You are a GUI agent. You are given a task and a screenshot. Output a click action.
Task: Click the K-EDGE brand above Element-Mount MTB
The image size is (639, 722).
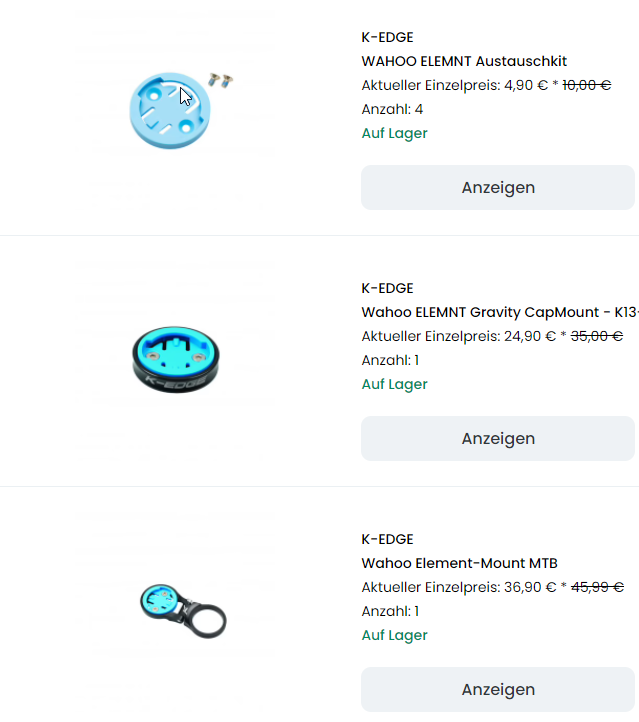tap(387, 539)
